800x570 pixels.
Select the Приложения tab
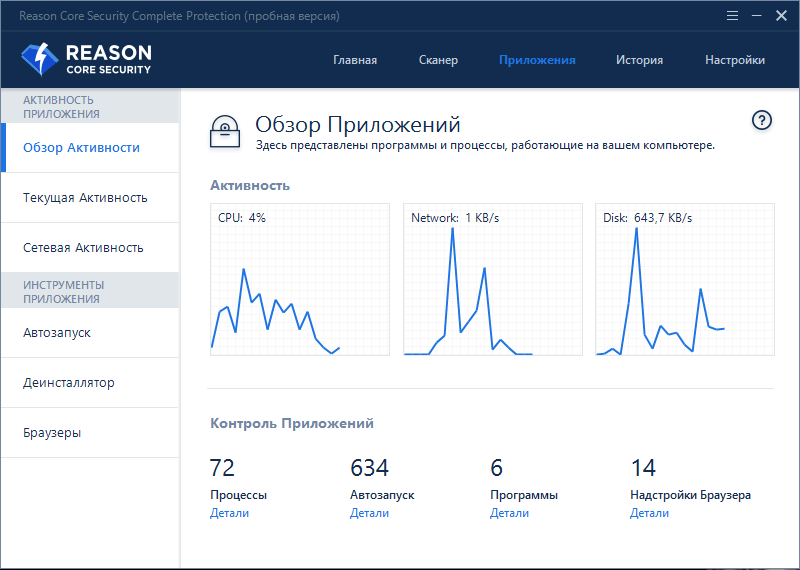(537, 60)
